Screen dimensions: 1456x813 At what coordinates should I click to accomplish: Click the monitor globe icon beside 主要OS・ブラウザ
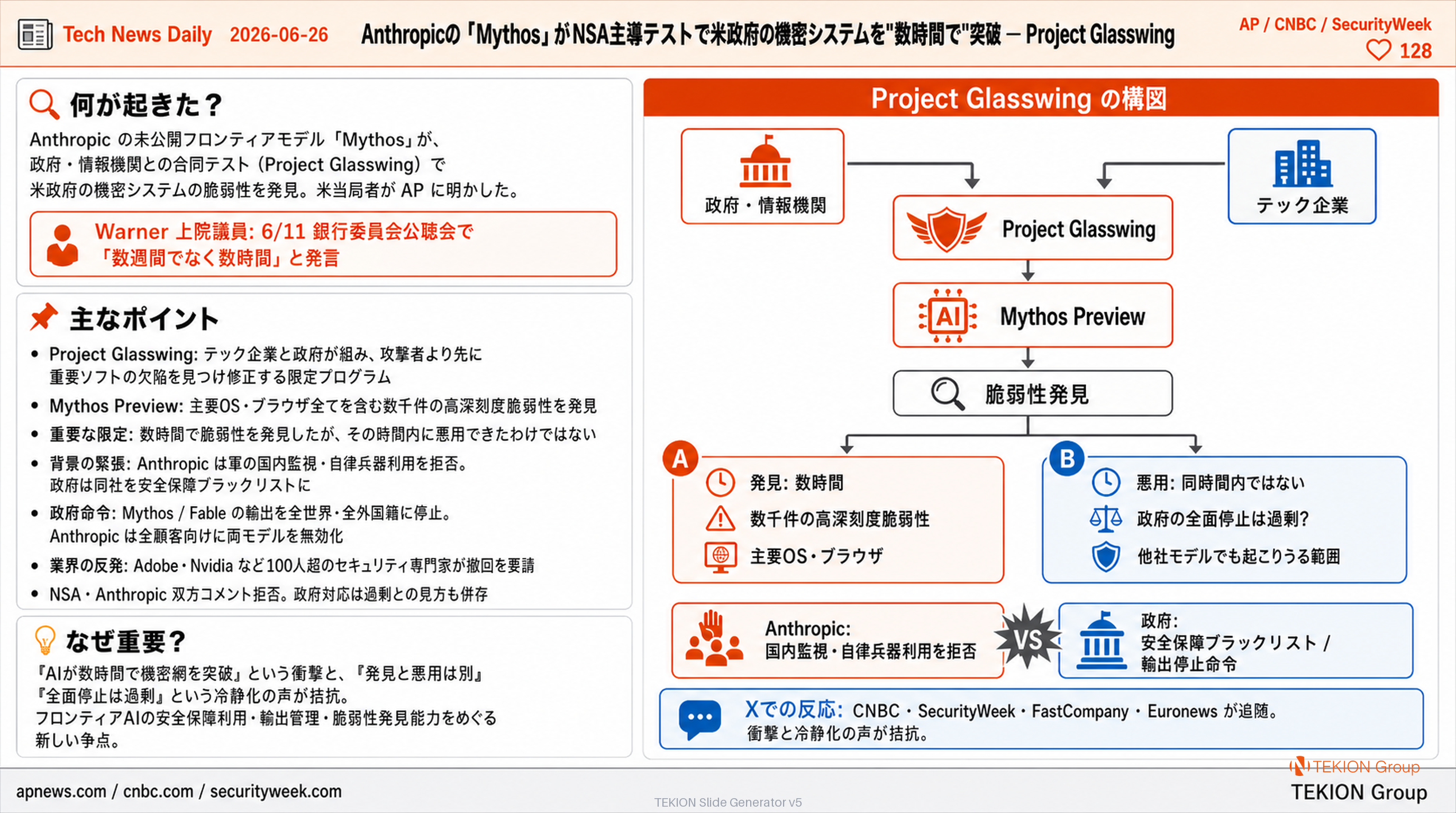[x=720, y=557]
